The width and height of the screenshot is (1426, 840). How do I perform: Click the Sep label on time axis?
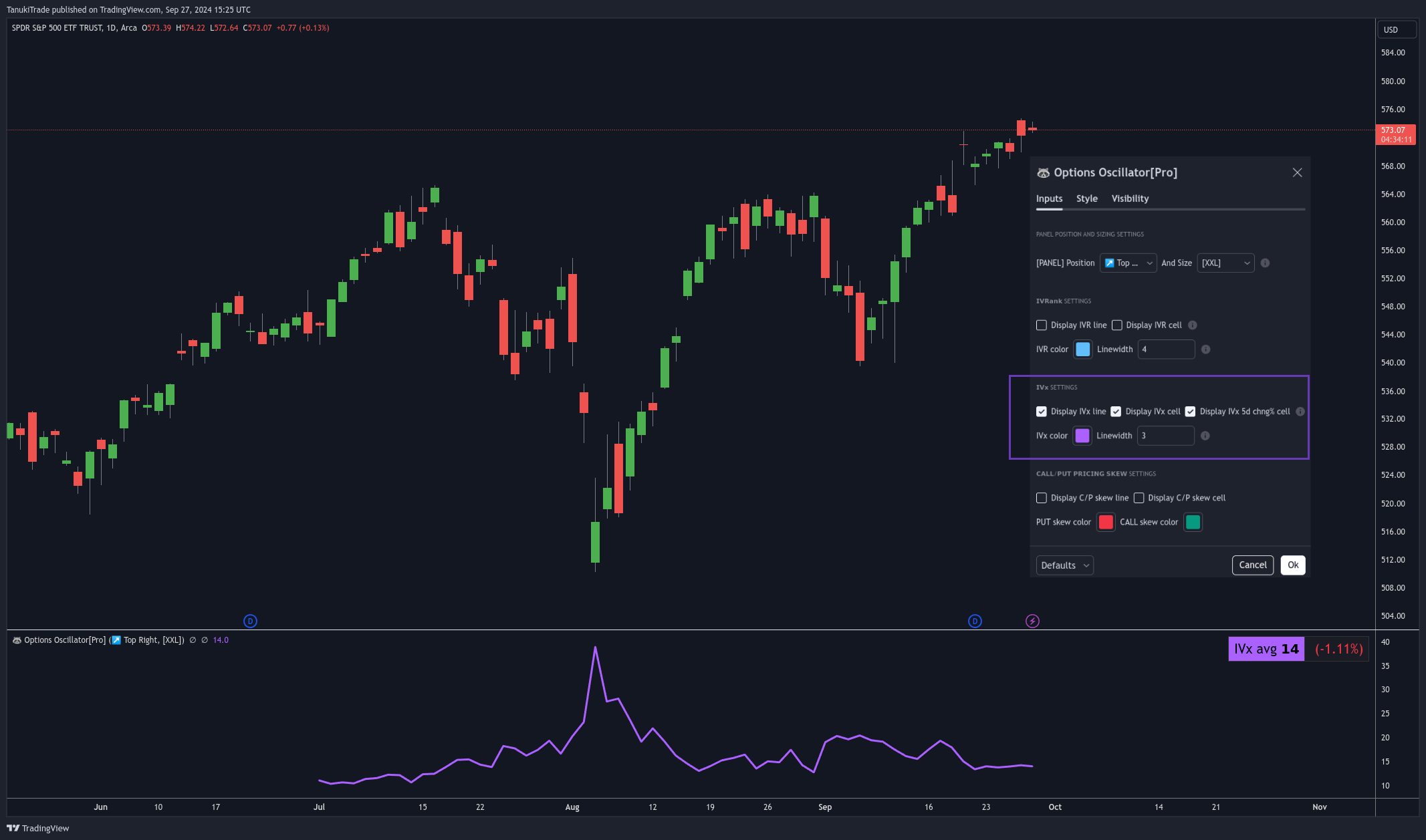(825, 807)
